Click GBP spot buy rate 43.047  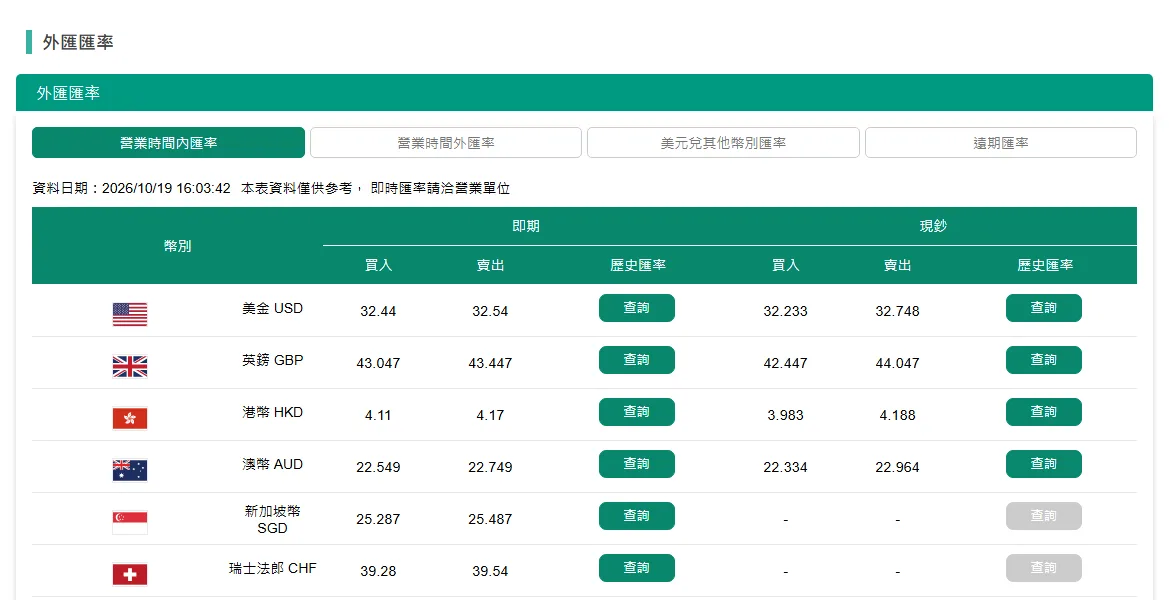pyautogui.click(x=378, y=364)
